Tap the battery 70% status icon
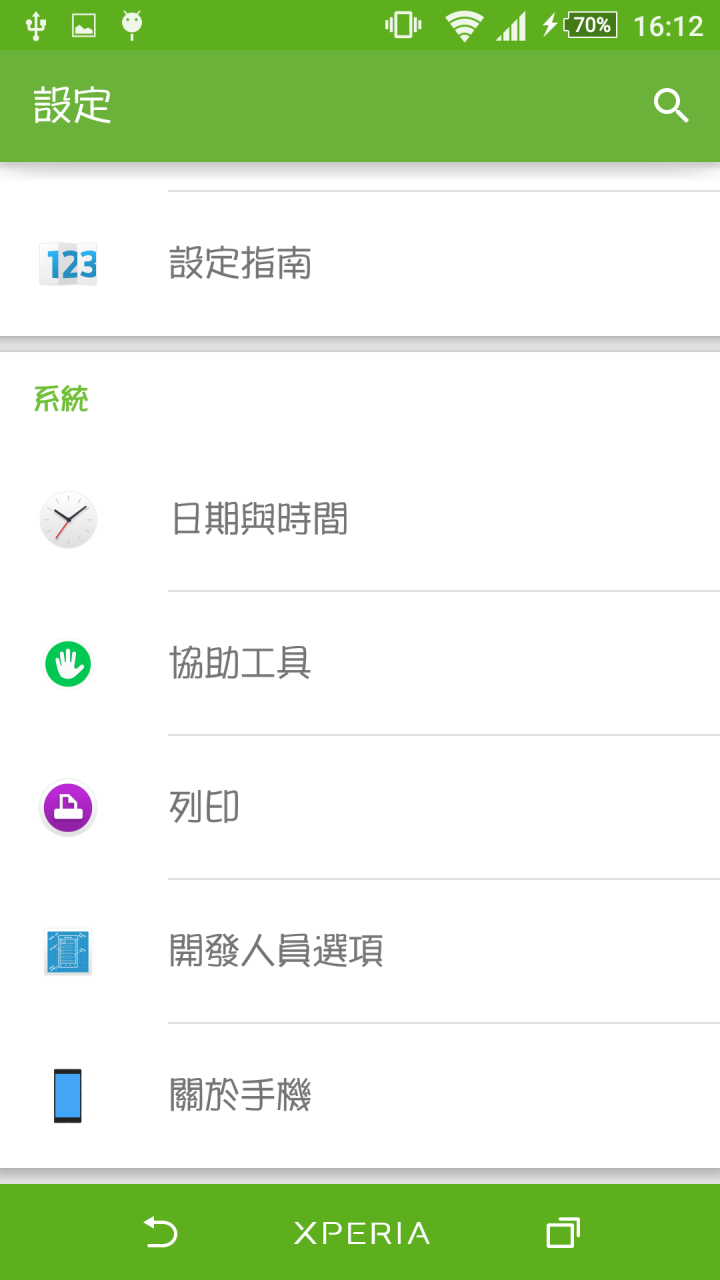This screenshot has width=720, height=1280. [591, 25]
